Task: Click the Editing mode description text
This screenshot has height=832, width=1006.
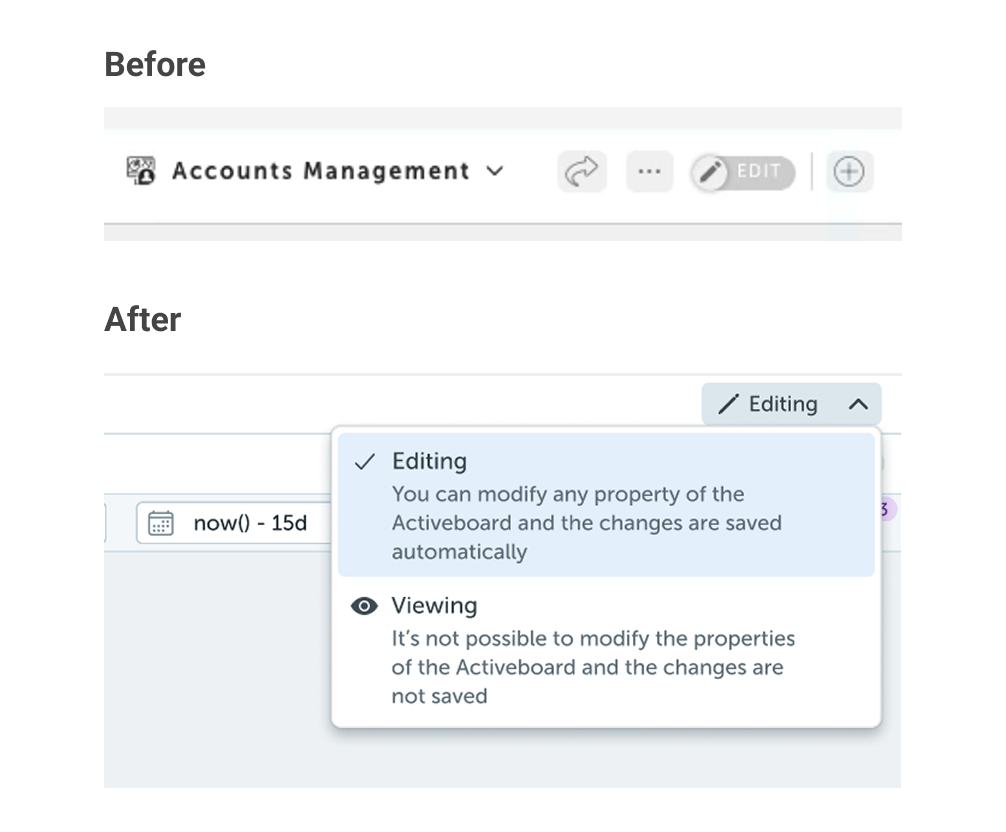Action: (x=586, y=523)
